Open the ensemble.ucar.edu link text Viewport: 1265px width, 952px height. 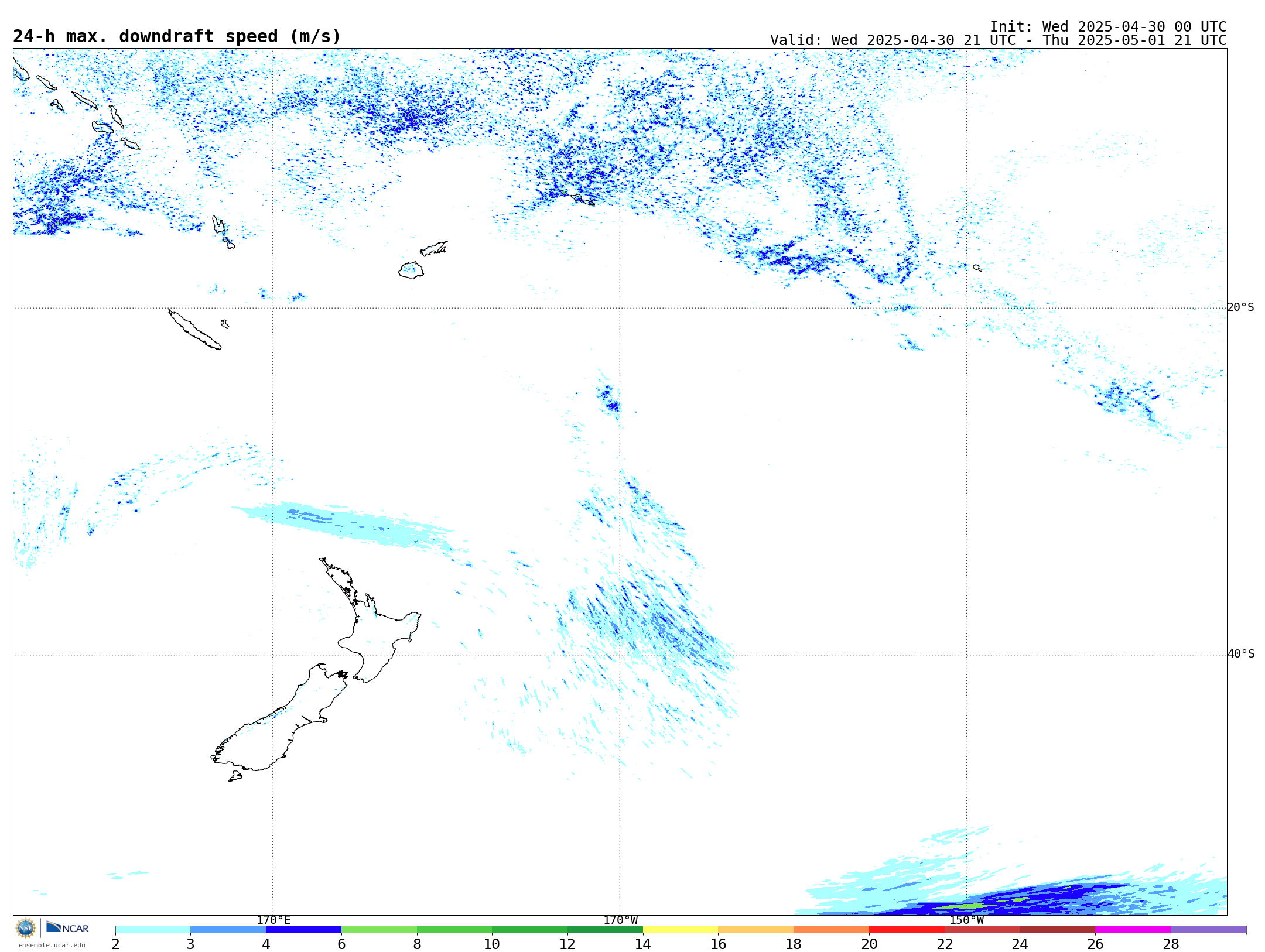click(52, 945)
